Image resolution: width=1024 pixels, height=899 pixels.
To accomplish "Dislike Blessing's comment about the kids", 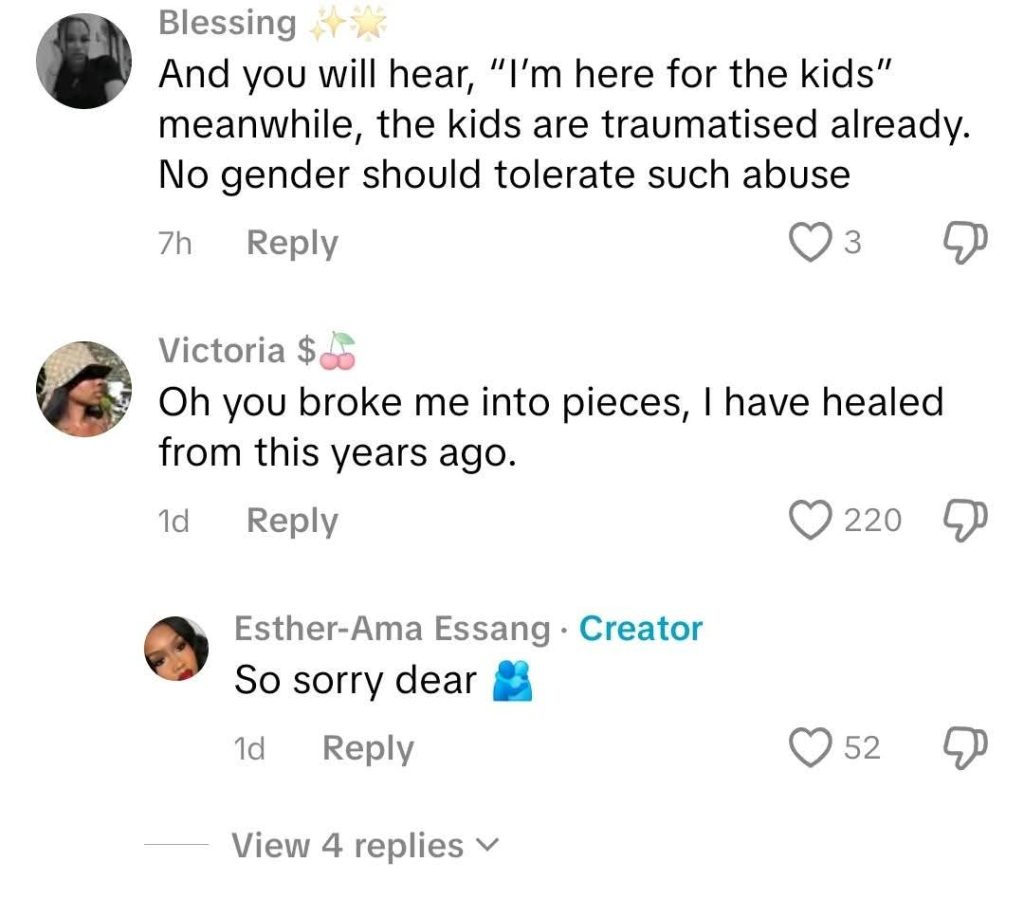I will pyautogui.click(x=966, y=242).
